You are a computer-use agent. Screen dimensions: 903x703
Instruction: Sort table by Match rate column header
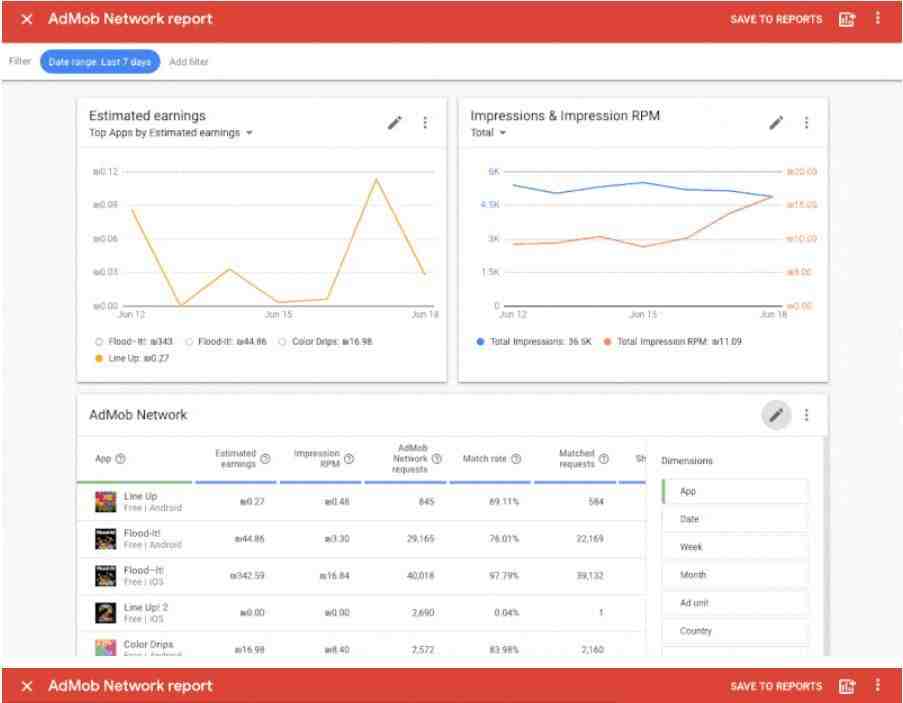[x=485, y=459]
